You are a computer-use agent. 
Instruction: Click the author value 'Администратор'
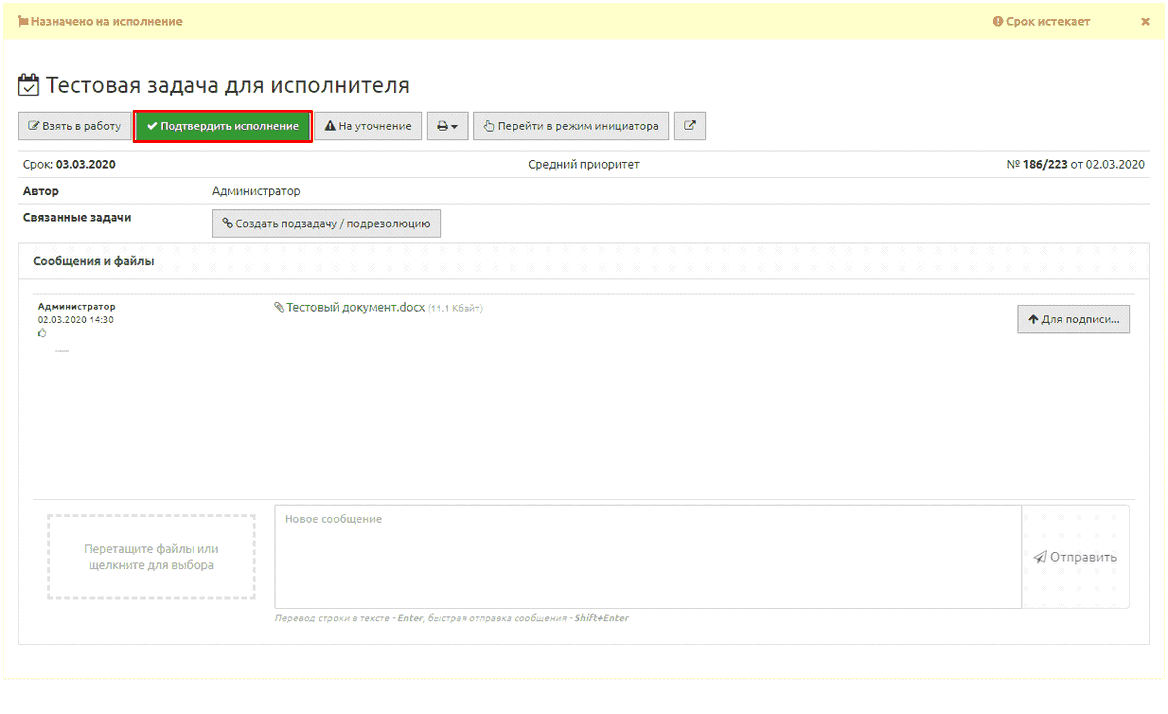(256, 191)
